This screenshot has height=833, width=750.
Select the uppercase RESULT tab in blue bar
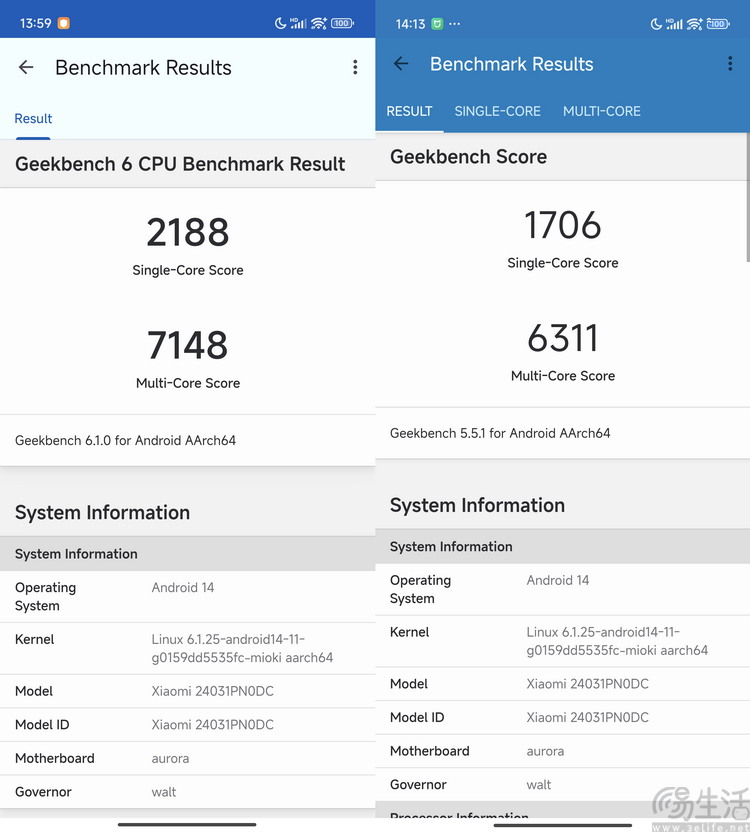409,111
